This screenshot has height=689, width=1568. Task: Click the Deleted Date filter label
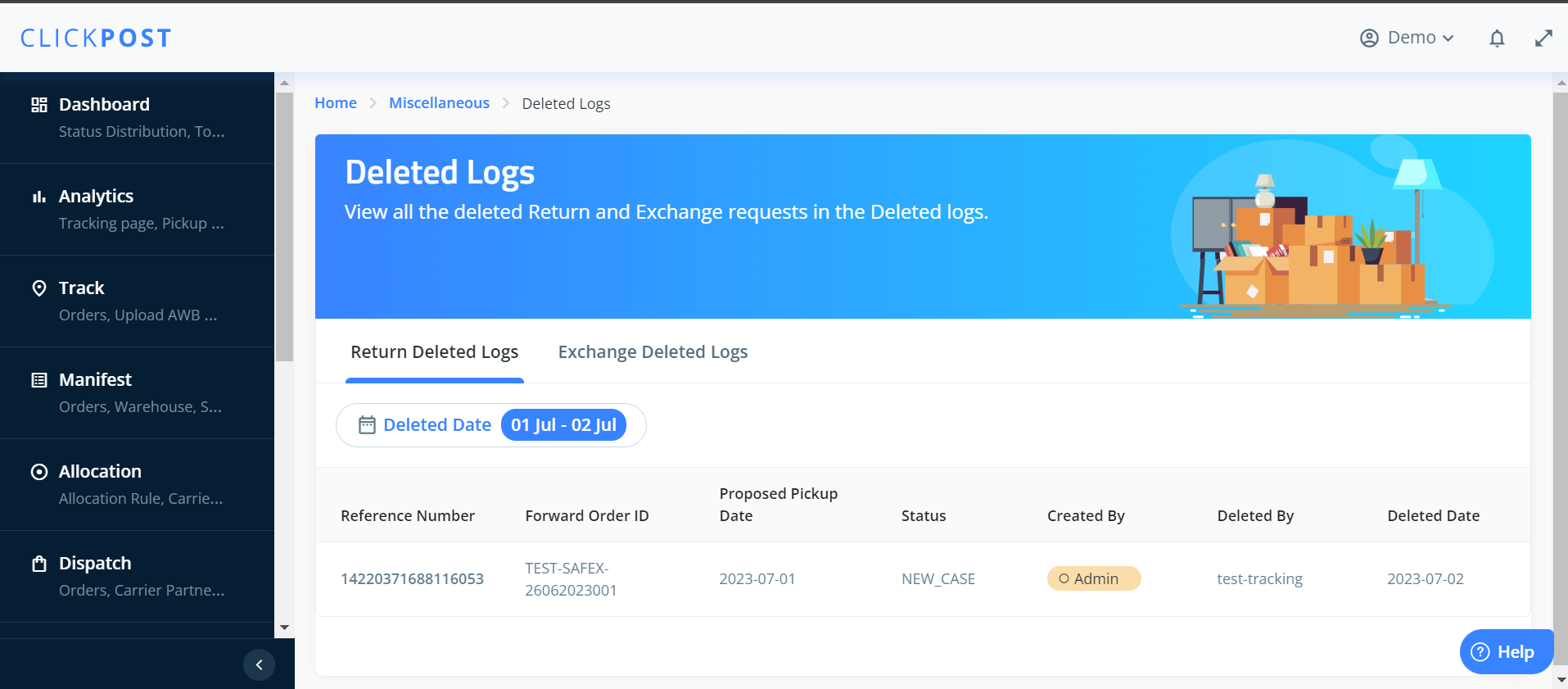click(x=437, y=425)
